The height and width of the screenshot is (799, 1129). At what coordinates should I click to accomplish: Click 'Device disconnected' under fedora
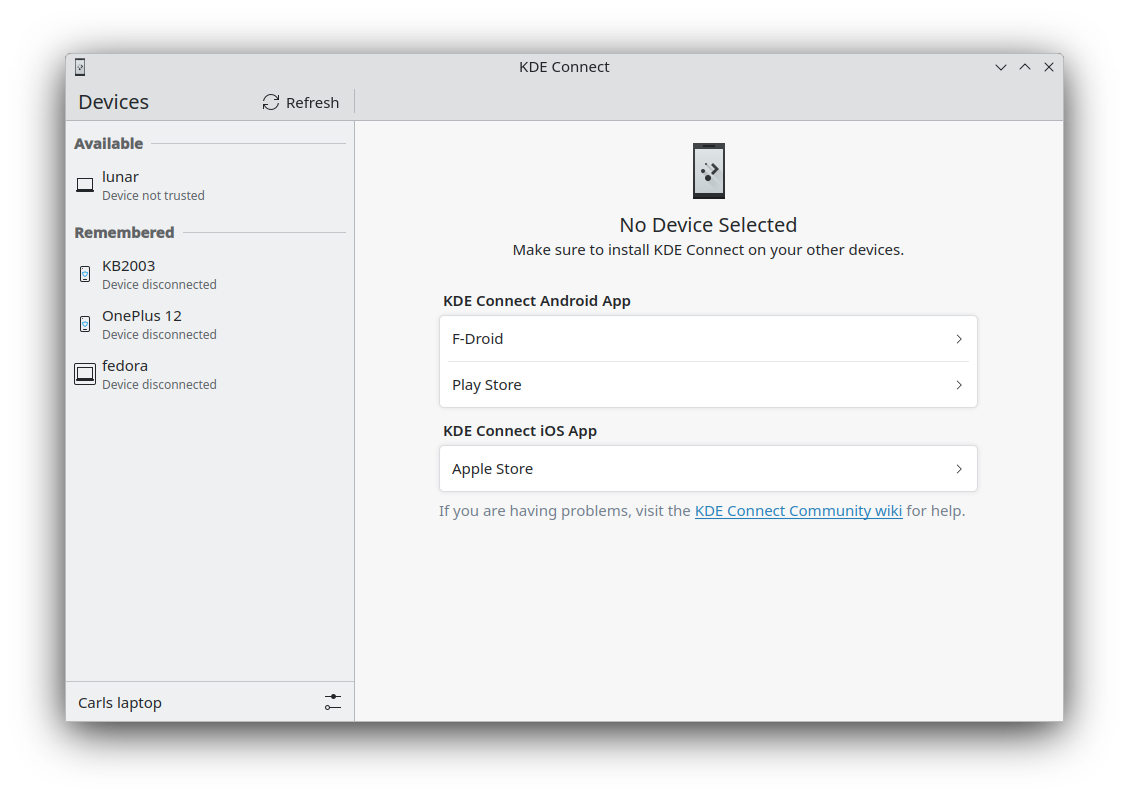pyautogui.click(x=159, y=384)
